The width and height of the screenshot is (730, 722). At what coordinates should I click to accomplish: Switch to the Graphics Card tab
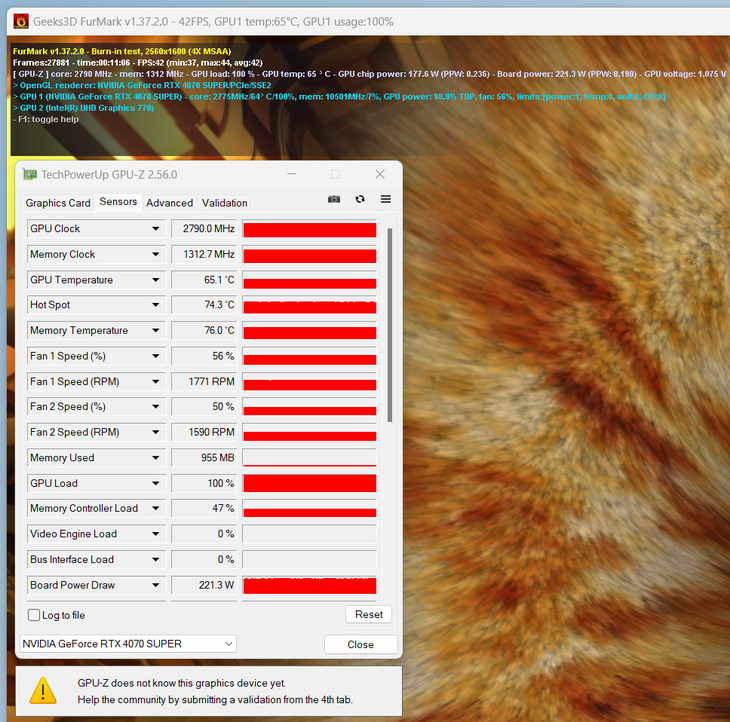(x=58, y=203)
